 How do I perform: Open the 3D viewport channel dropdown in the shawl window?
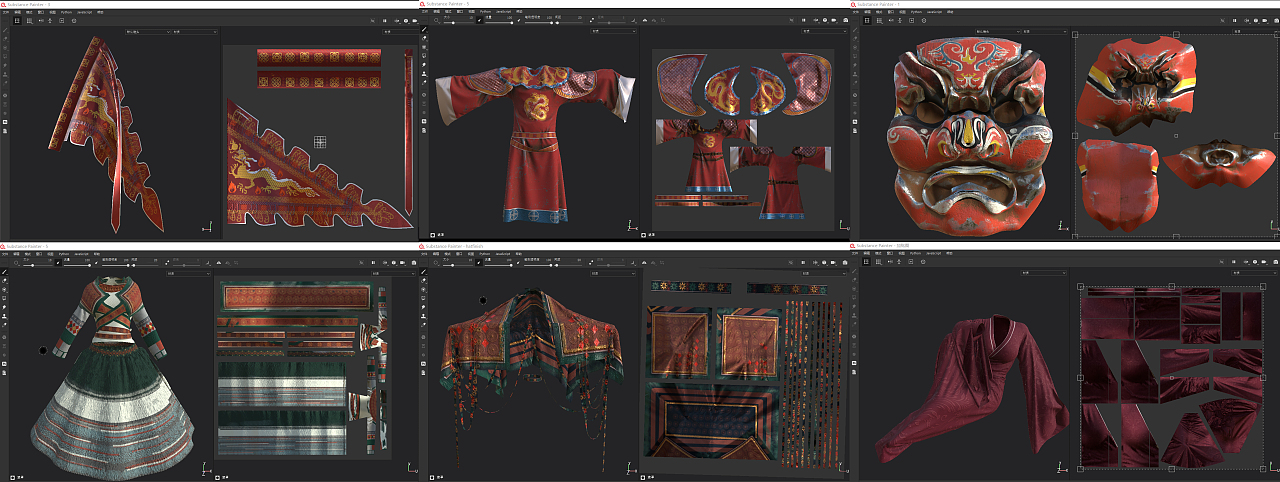pyautogui.click(x=614, y=273)
